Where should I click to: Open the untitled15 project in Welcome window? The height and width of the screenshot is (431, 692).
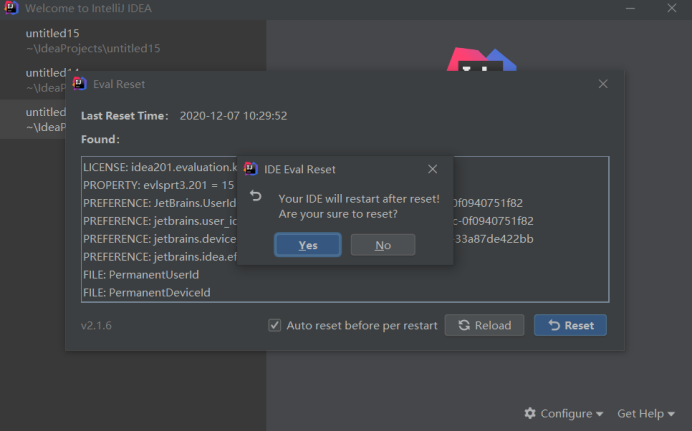click(x=132, y=41)
